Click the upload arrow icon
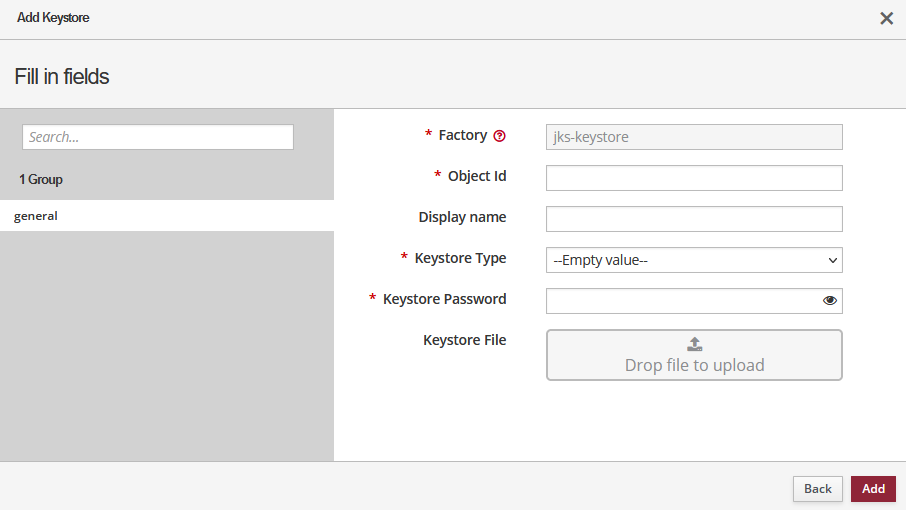Viewport: 906px width, 510px height. (694, 344)
